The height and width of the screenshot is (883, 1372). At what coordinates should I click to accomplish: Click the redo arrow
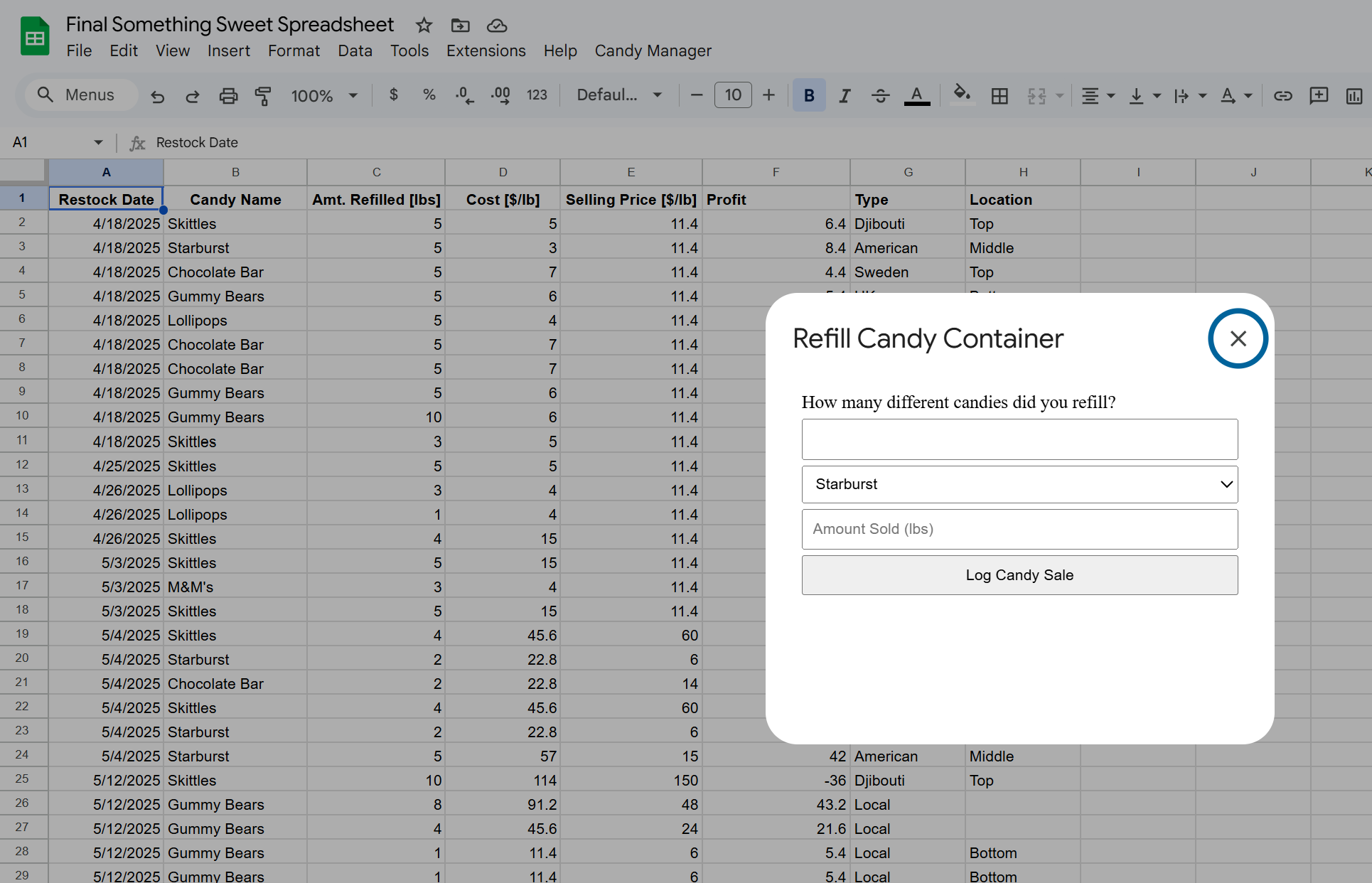pyautogui.click(x=192, y=95)
